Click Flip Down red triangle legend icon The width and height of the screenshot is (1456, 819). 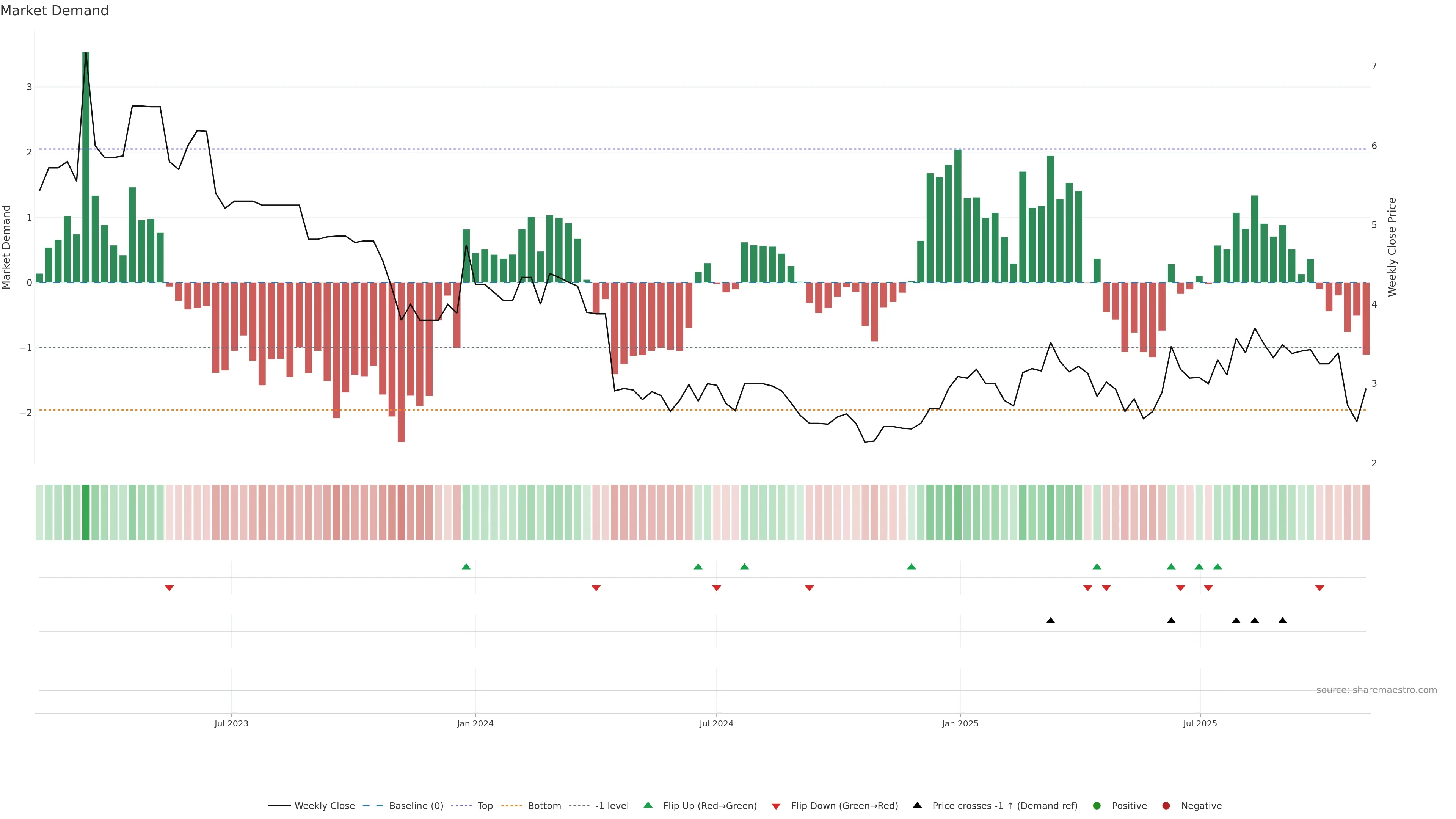point(776,806)
